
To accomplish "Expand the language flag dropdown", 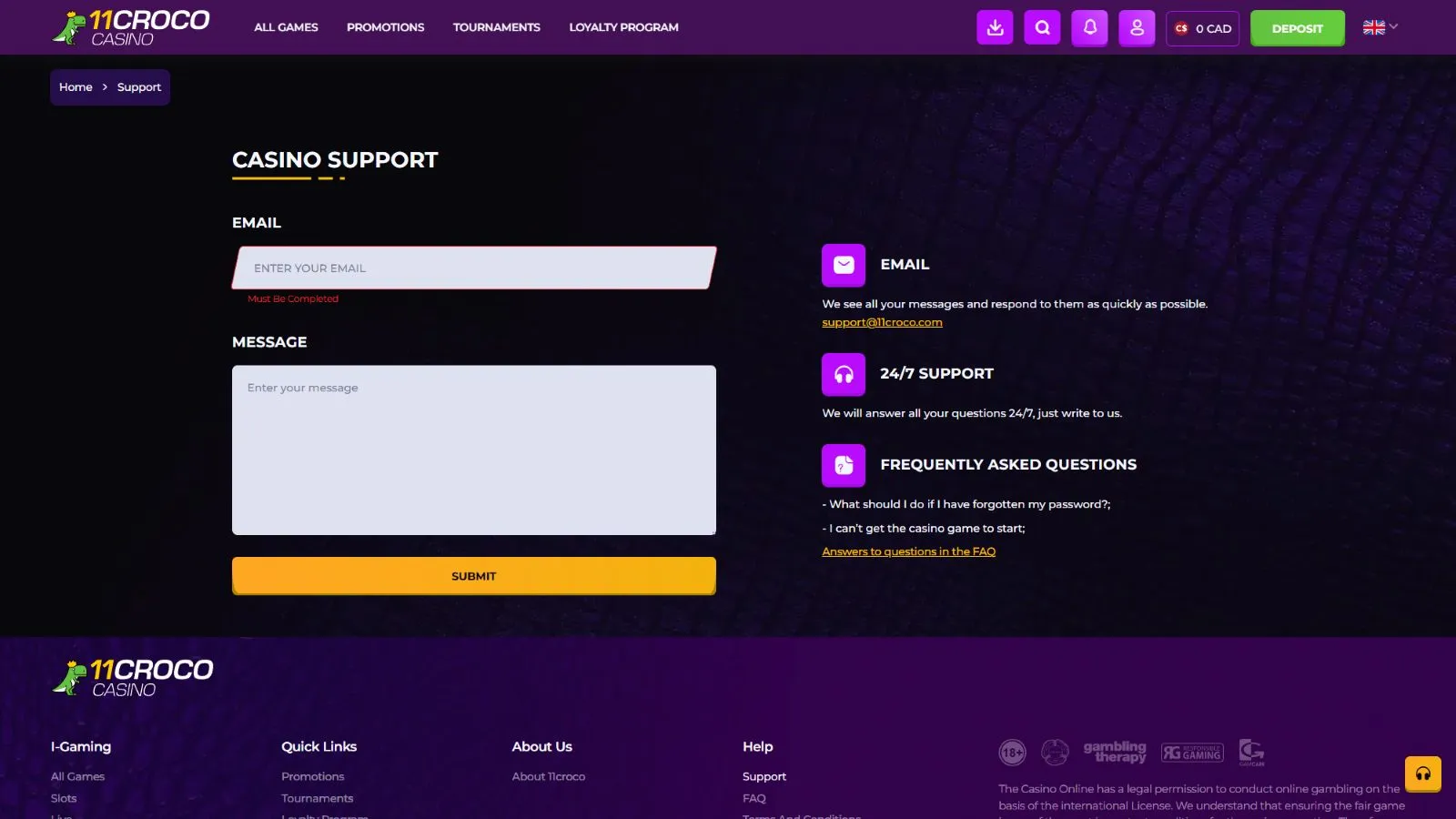I will tap(1380, 27).
